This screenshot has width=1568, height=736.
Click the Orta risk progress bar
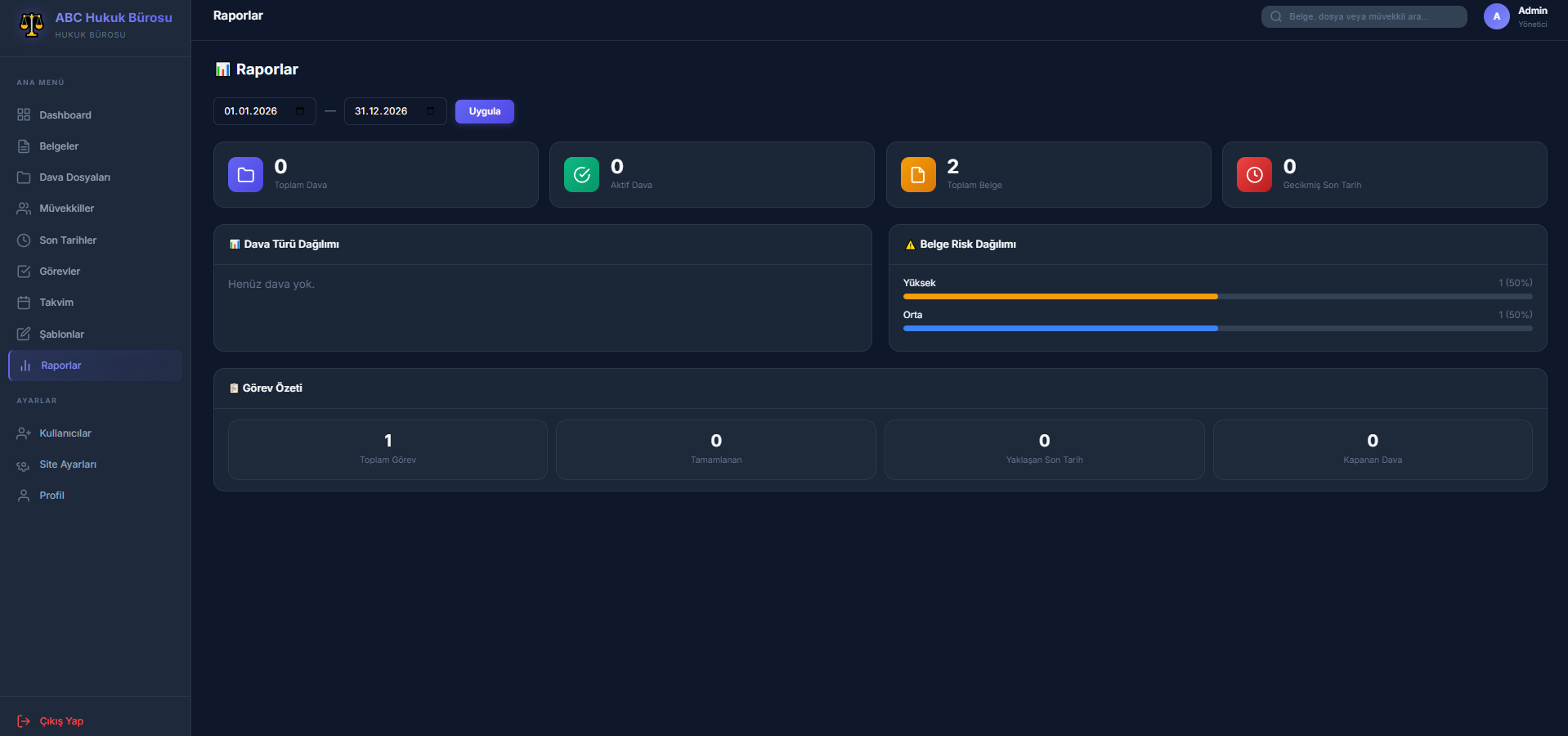(1218, 328)
